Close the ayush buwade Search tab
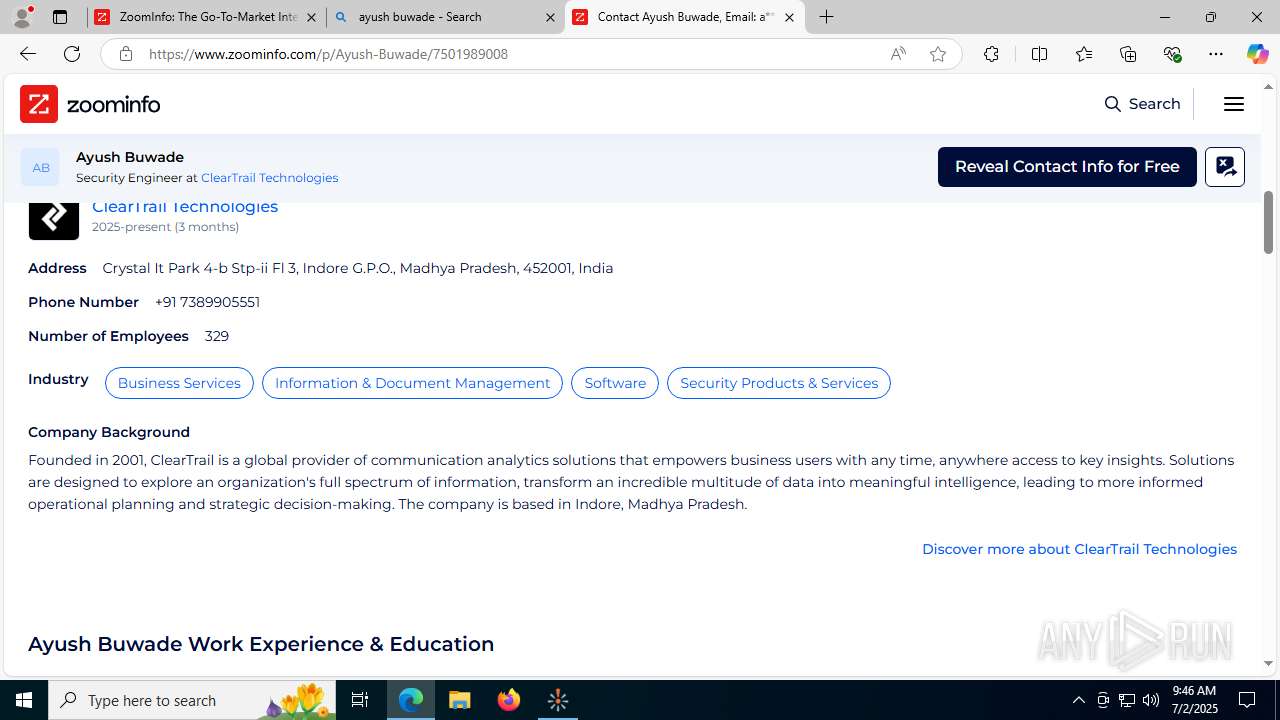 coord(550,17)
